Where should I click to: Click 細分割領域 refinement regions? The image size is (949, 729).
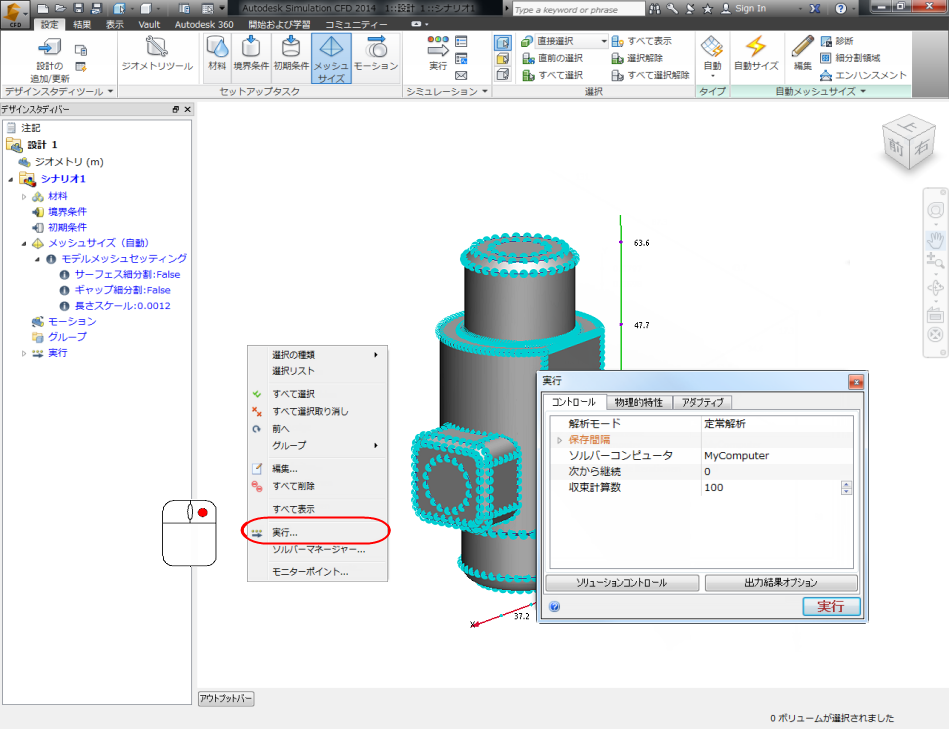[x=850, y=58]
